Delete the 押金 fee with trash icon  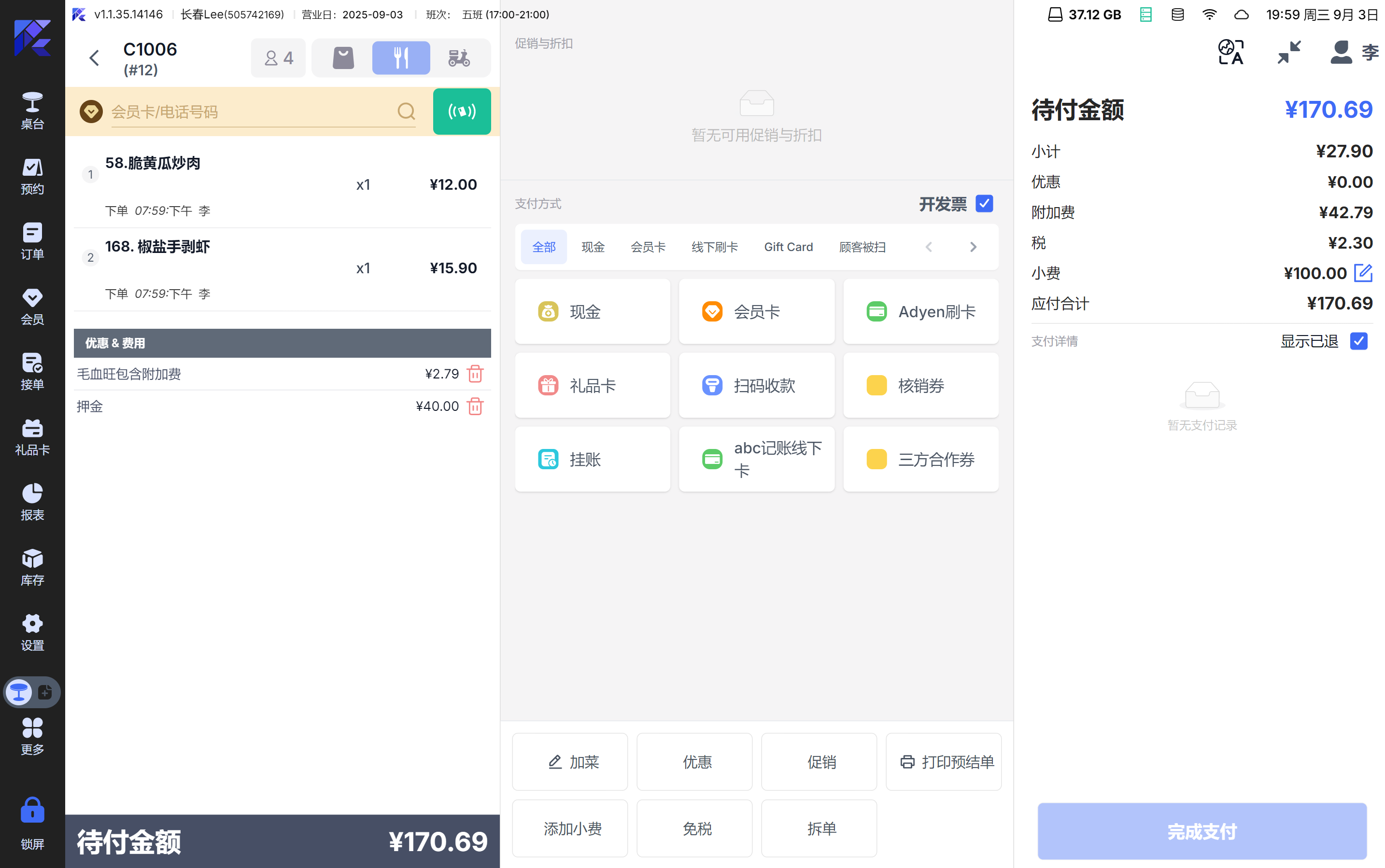(x=475, y=406)
